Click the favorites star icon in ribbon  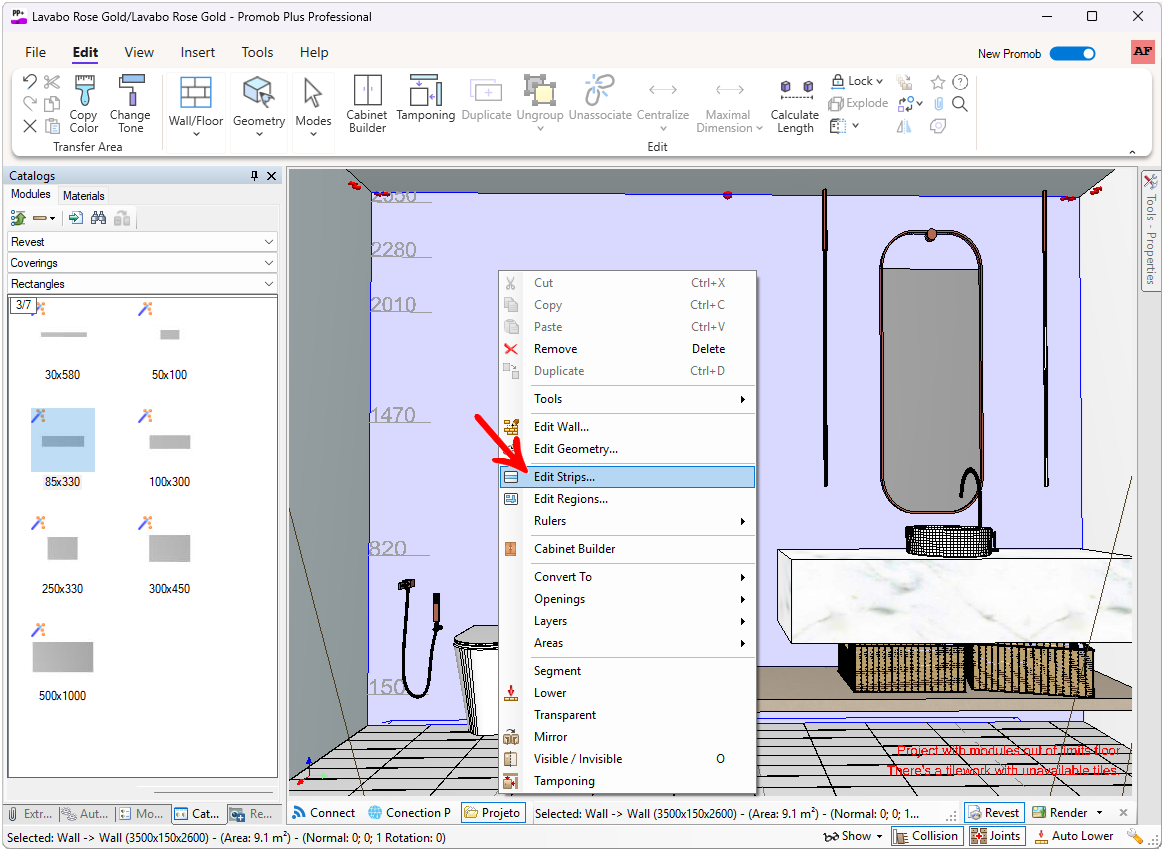938,82
